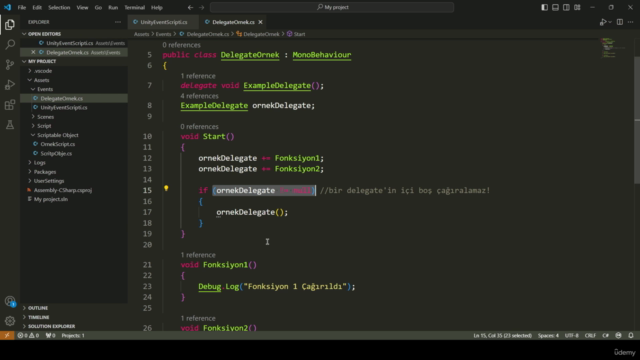Viewport: 640px width, 360px height.
Task: Expand the Logs folder
Action: click(40, 162)
